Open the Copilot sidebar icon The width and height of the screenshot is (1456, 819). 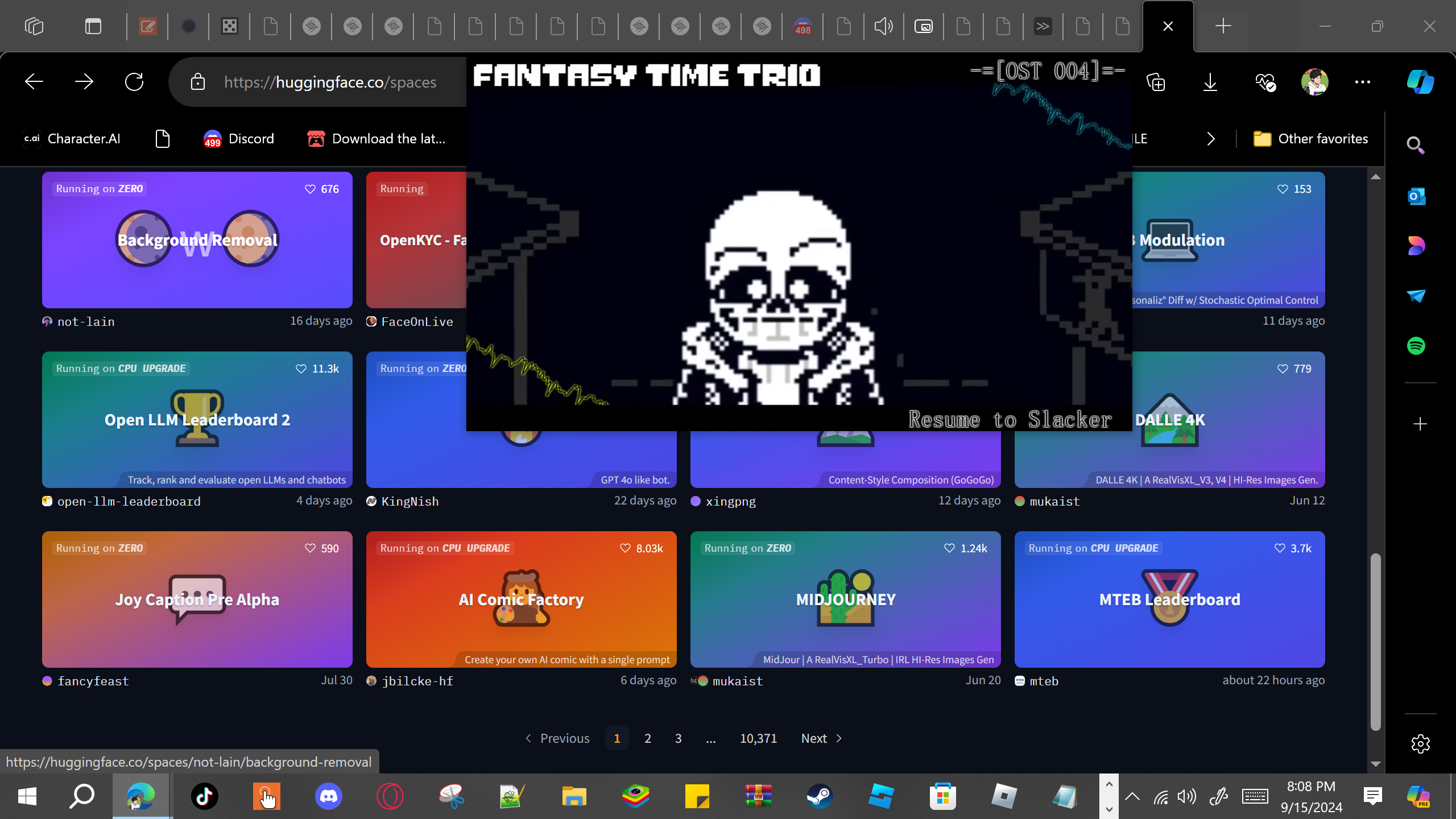click(1420, 82)
